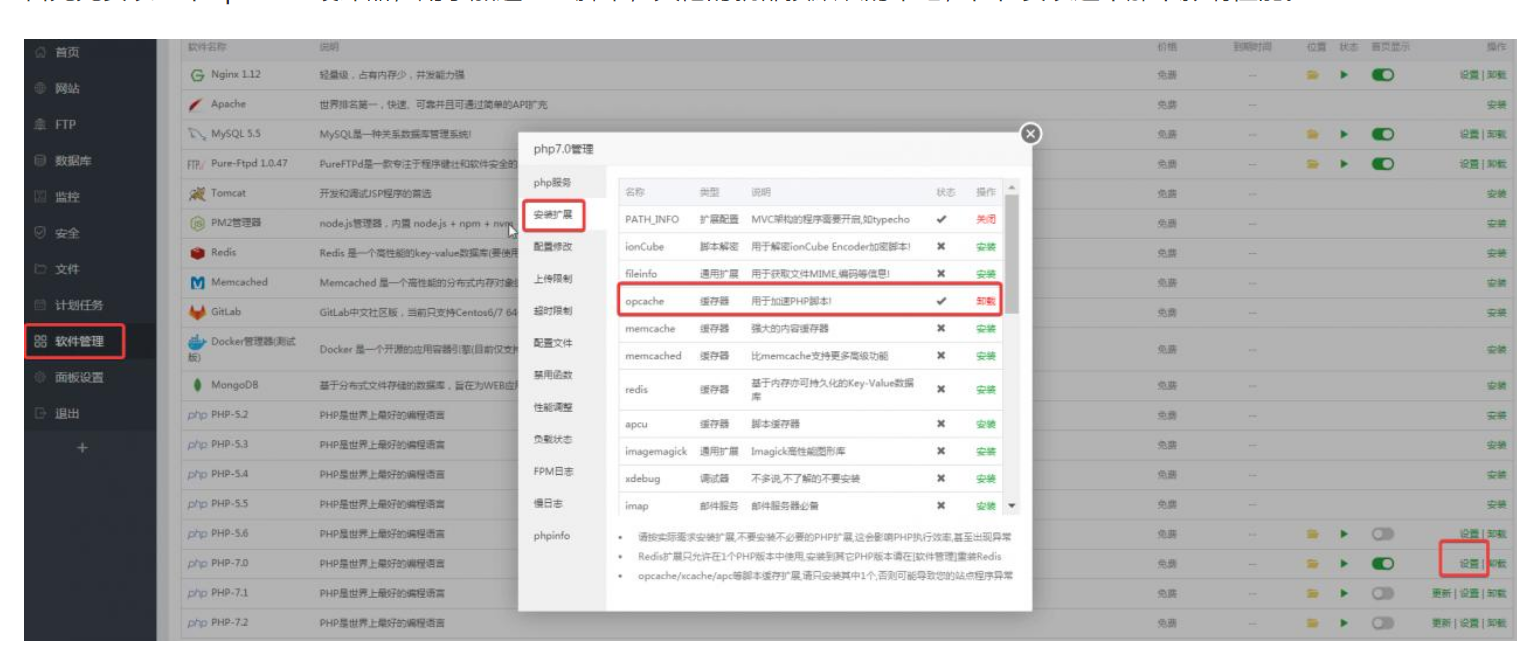Switch to 配置修改 tab in dialog
This screenshot has height=654, width=1517.
553,246
